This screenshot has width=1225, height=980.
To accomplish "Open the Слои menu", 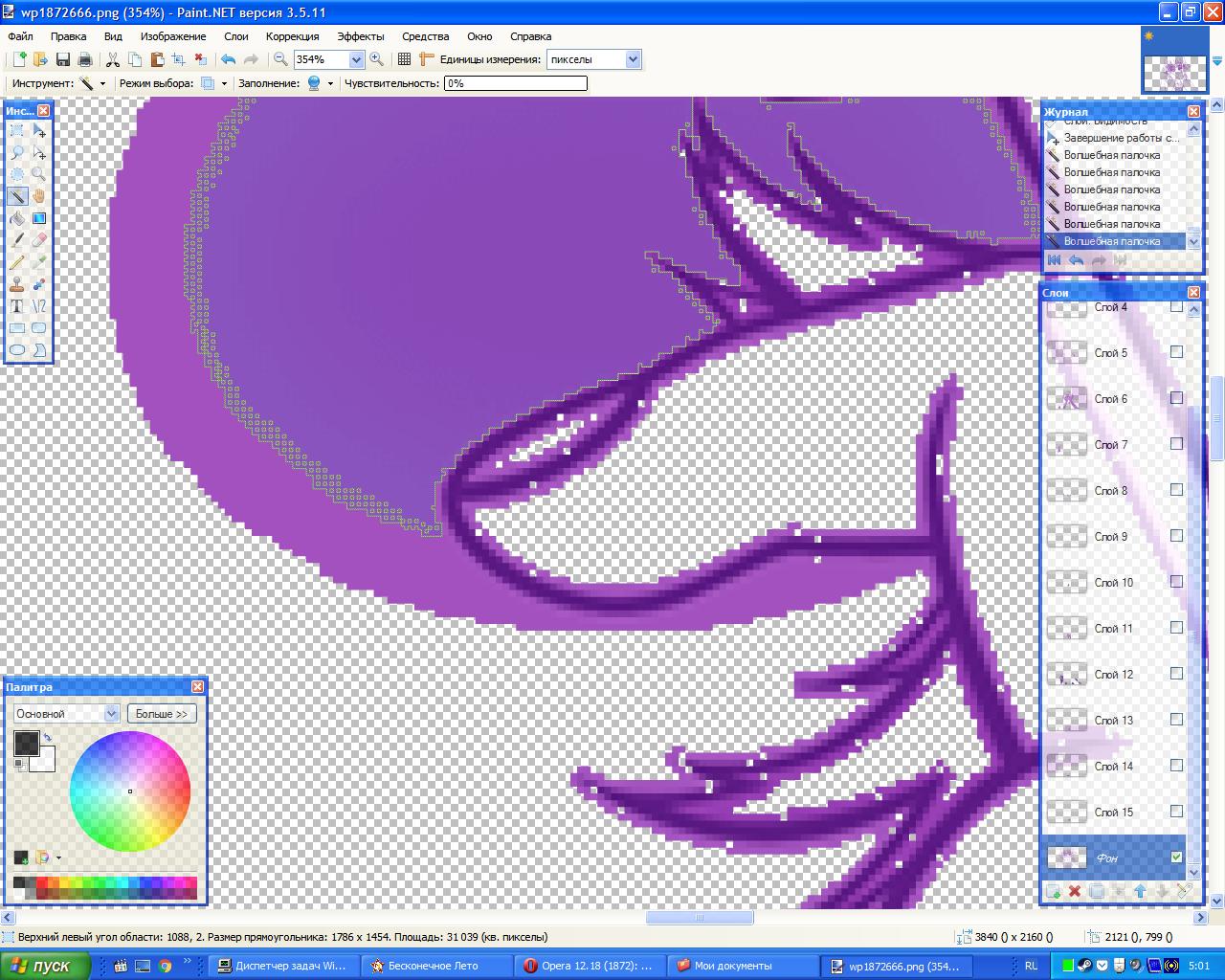I will tap(236, 36).
